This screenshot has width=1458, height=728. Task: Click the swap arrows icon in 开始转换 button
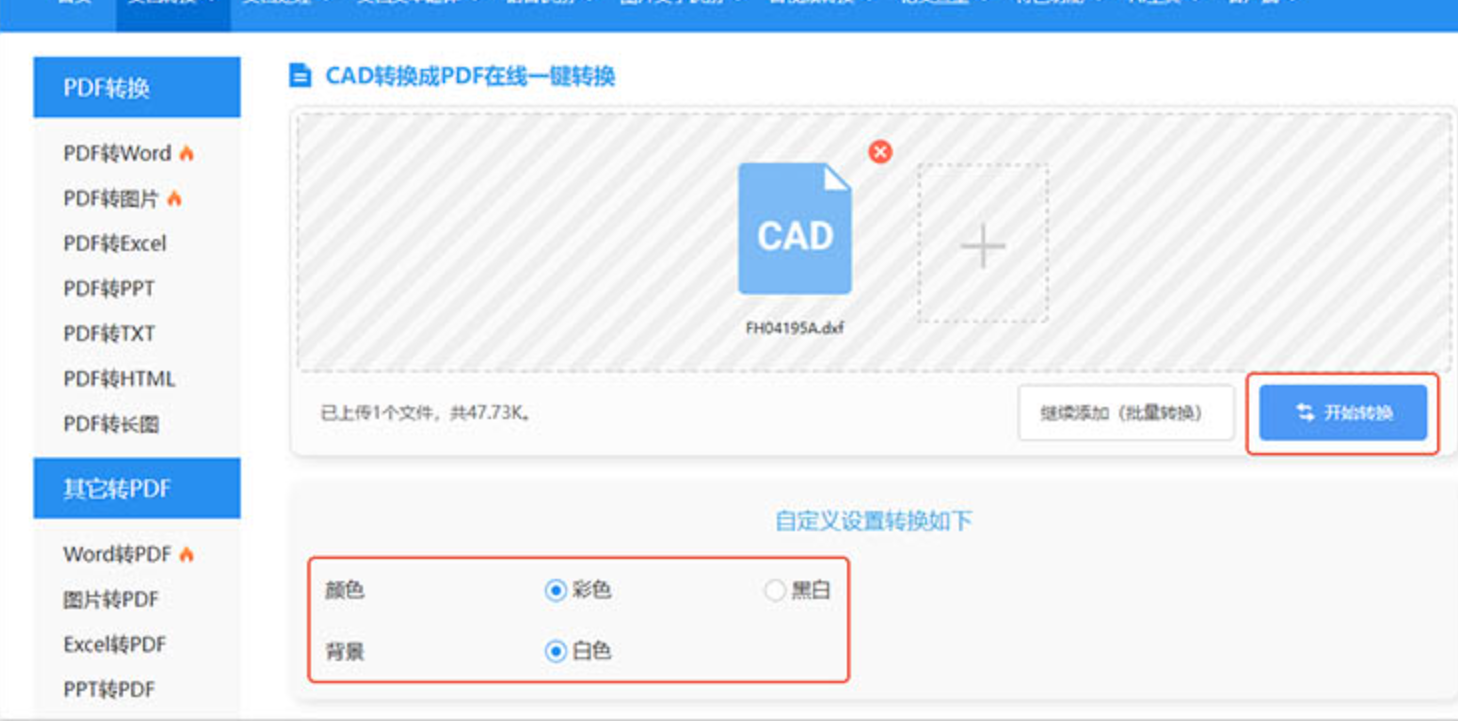click(1305, 412)
